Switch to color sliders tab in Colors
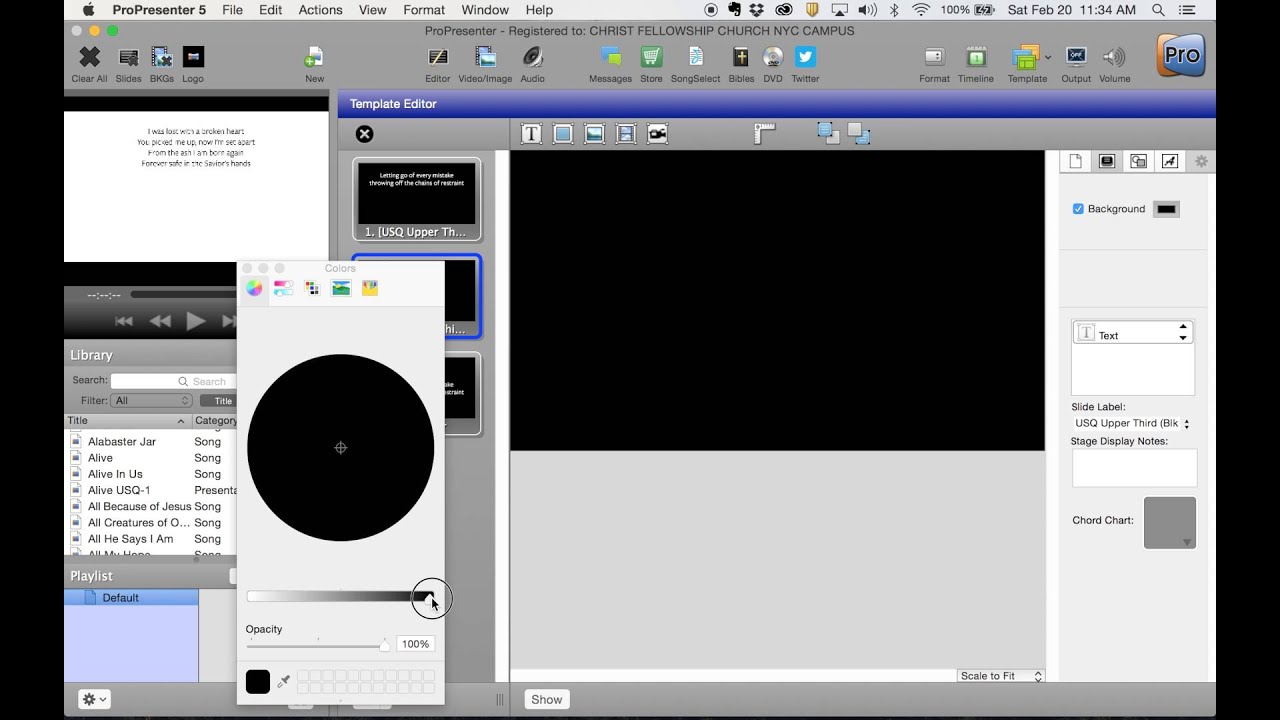The height and width of the screenshot is (720, 1280). [283, 288]
